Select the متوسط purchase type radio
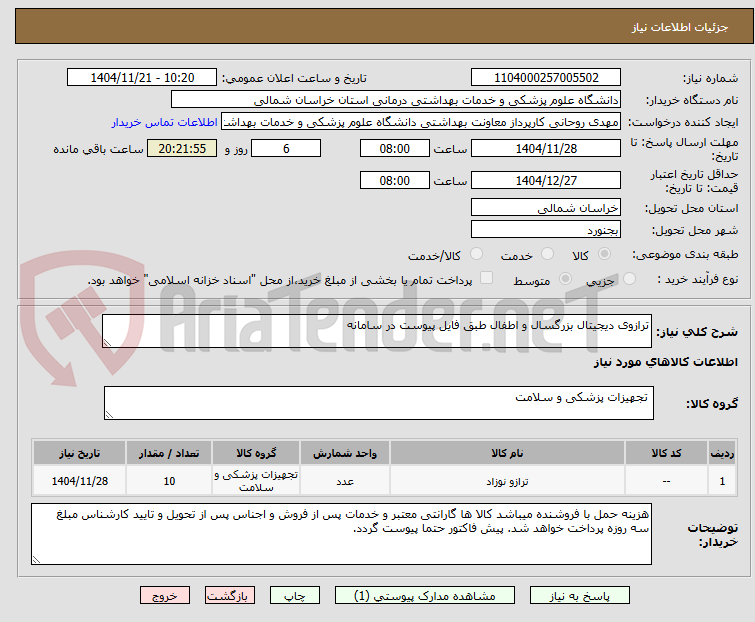The width and height of the screenshot is (755, 622). tap(565, 279)
